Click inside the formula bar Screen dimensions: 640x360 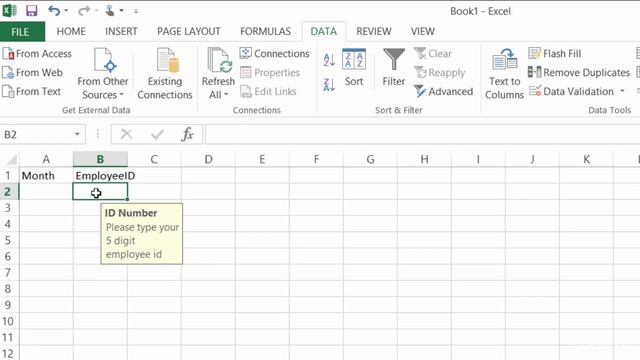click(x=422, y=134)
